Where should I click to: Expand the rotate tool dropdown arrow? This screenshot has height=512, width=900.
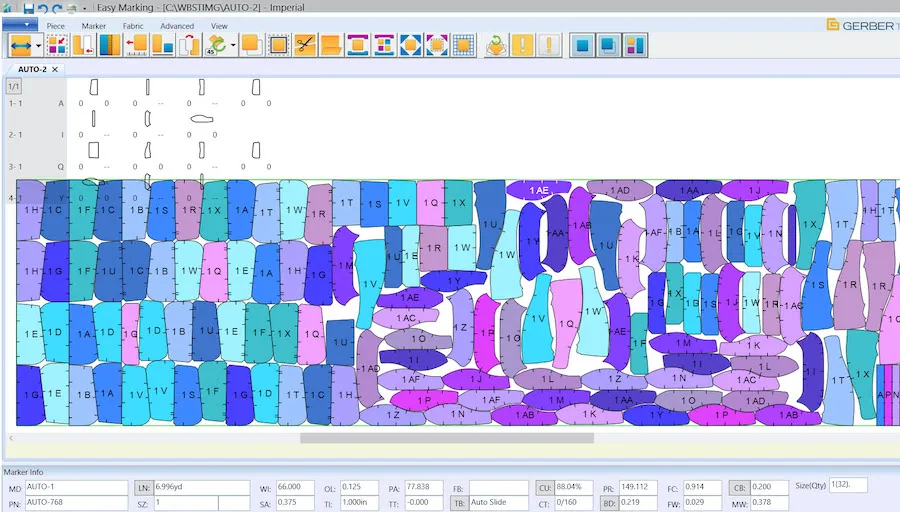232,45
